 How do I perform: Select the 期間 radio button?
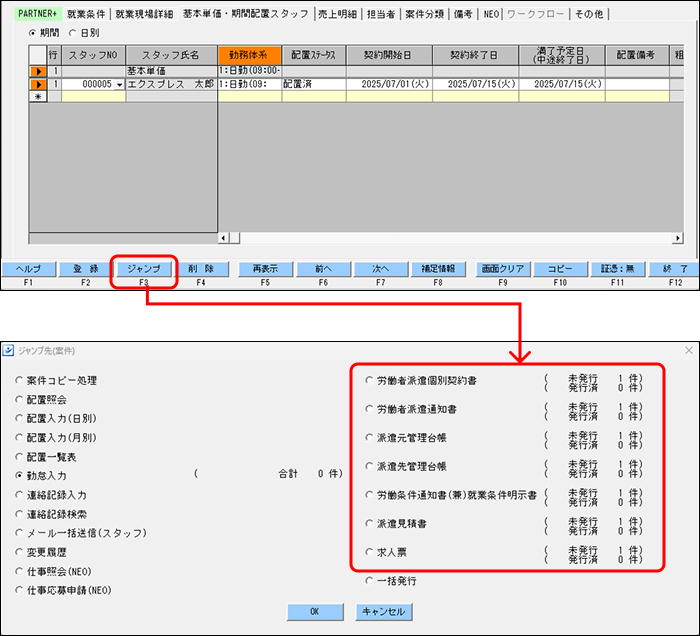(x=32, y=33)
